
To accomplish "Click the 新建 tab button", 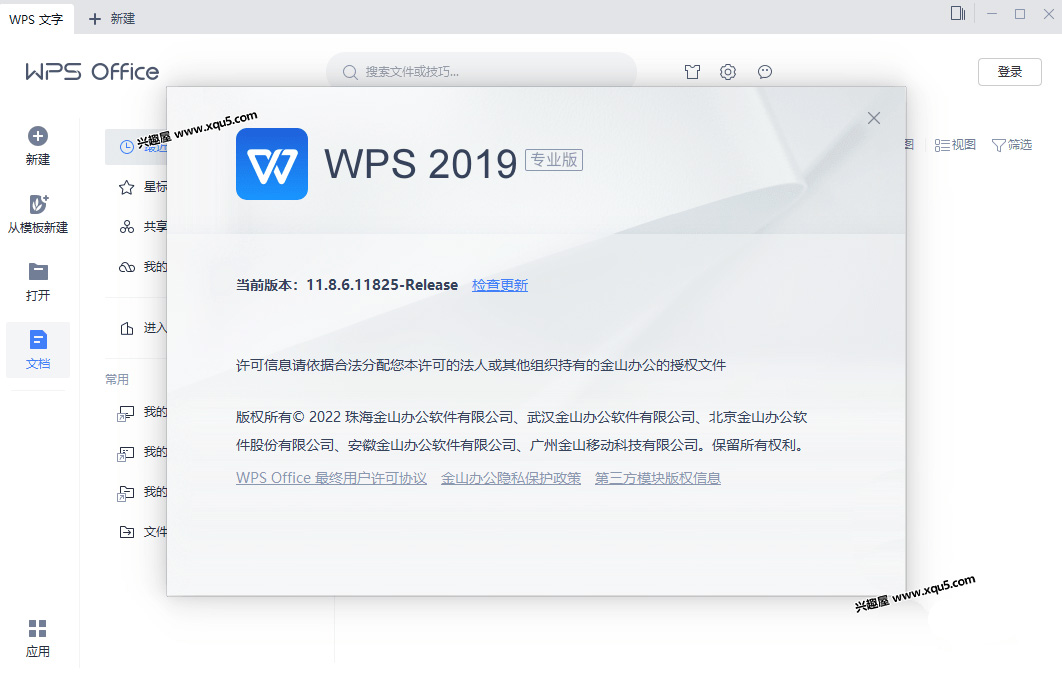I will pos(112,19).
